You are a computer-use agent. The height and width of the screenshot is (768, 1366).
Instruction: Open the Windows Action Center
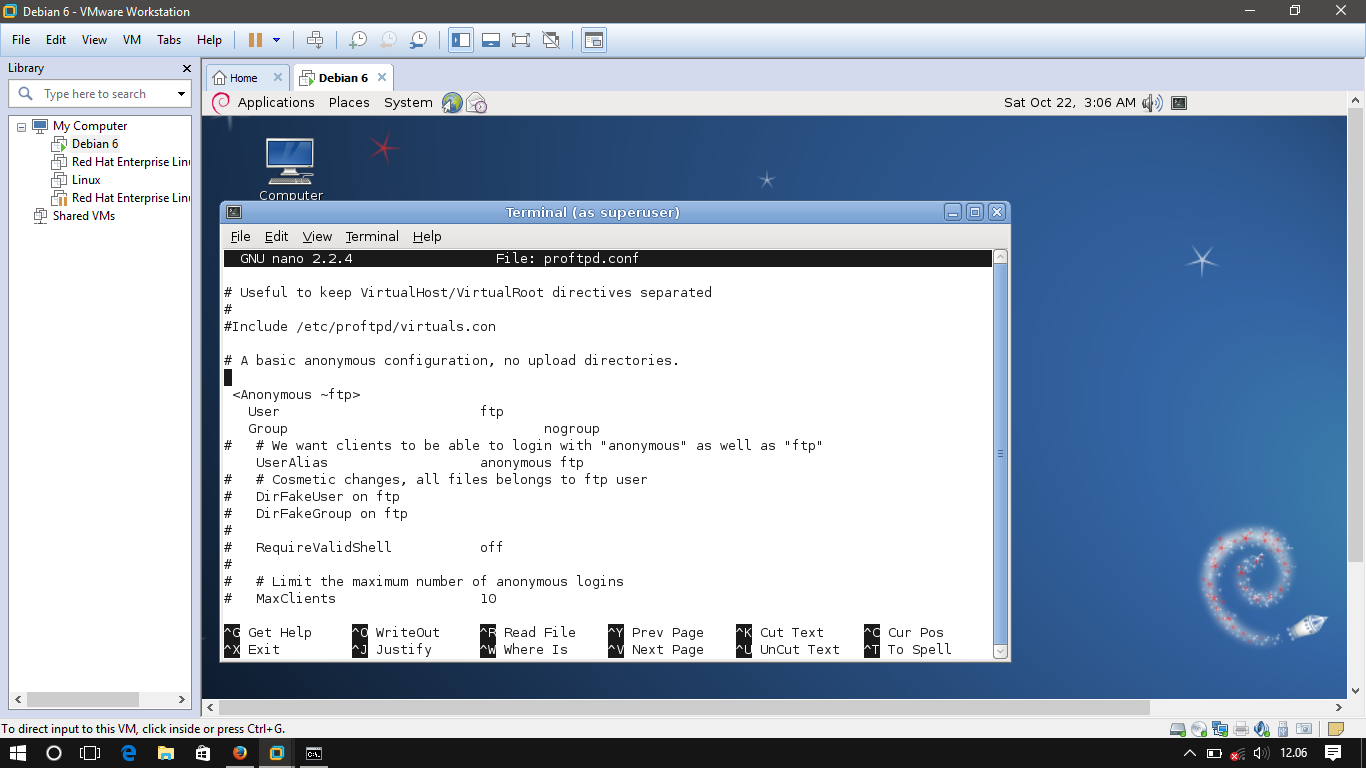coord(1334,753)
